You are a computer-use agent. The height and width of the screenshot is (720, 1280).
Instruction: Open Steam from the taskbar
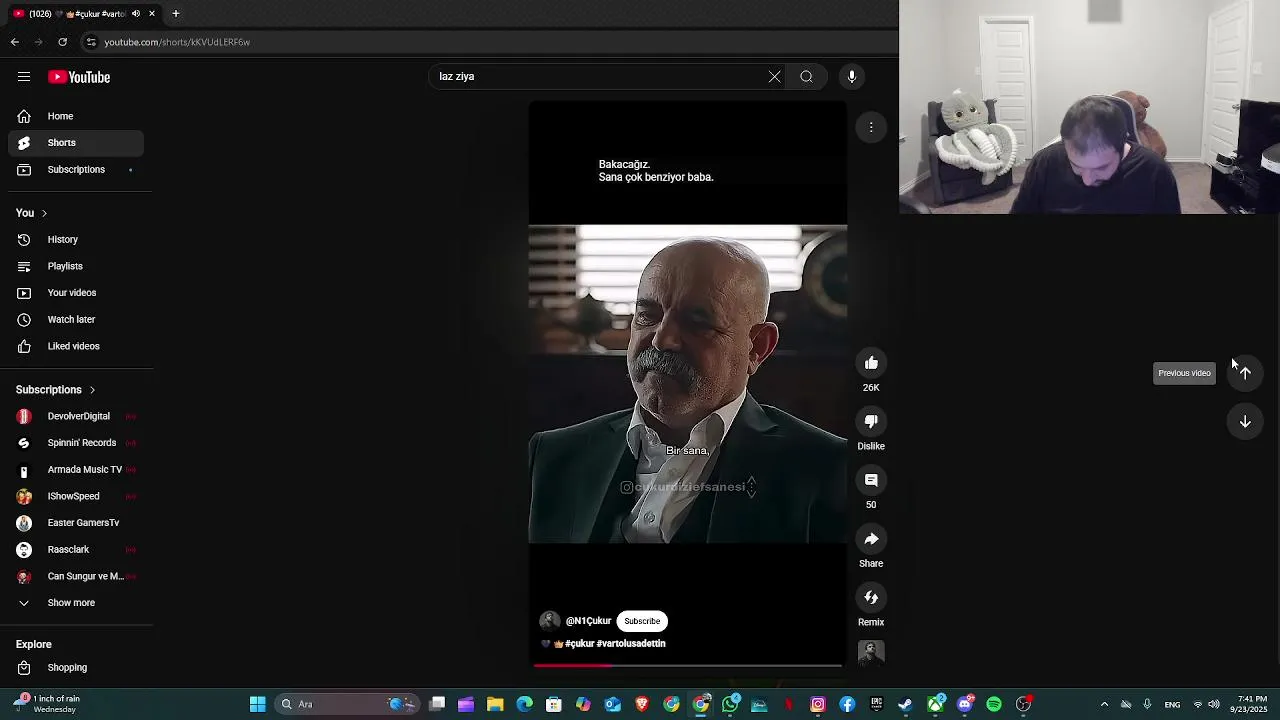[x=906, y=704]
